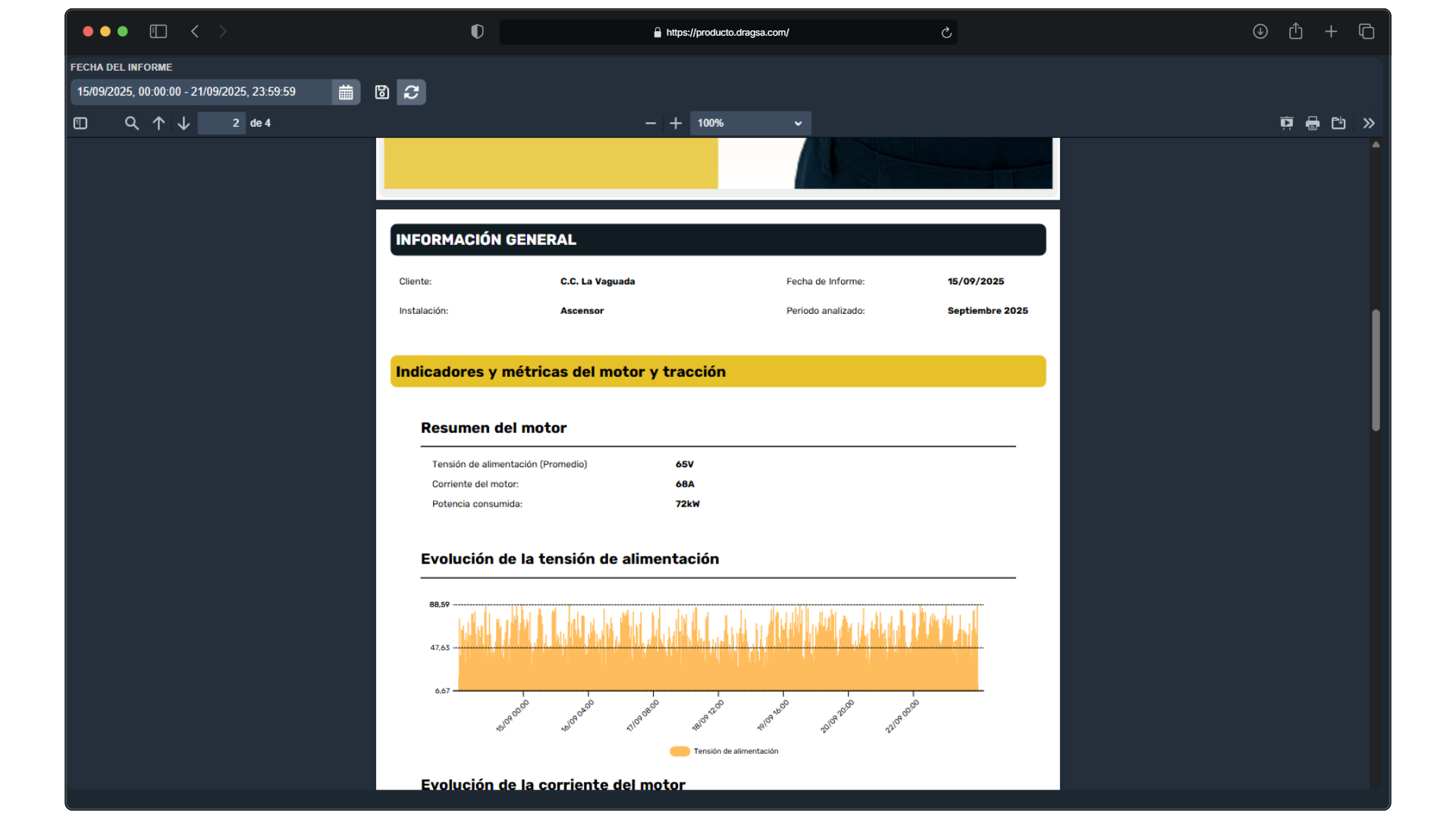Open the PDF search tool
The height and width of the screenshot is (819, 1456).
click(x=131, y=124)
